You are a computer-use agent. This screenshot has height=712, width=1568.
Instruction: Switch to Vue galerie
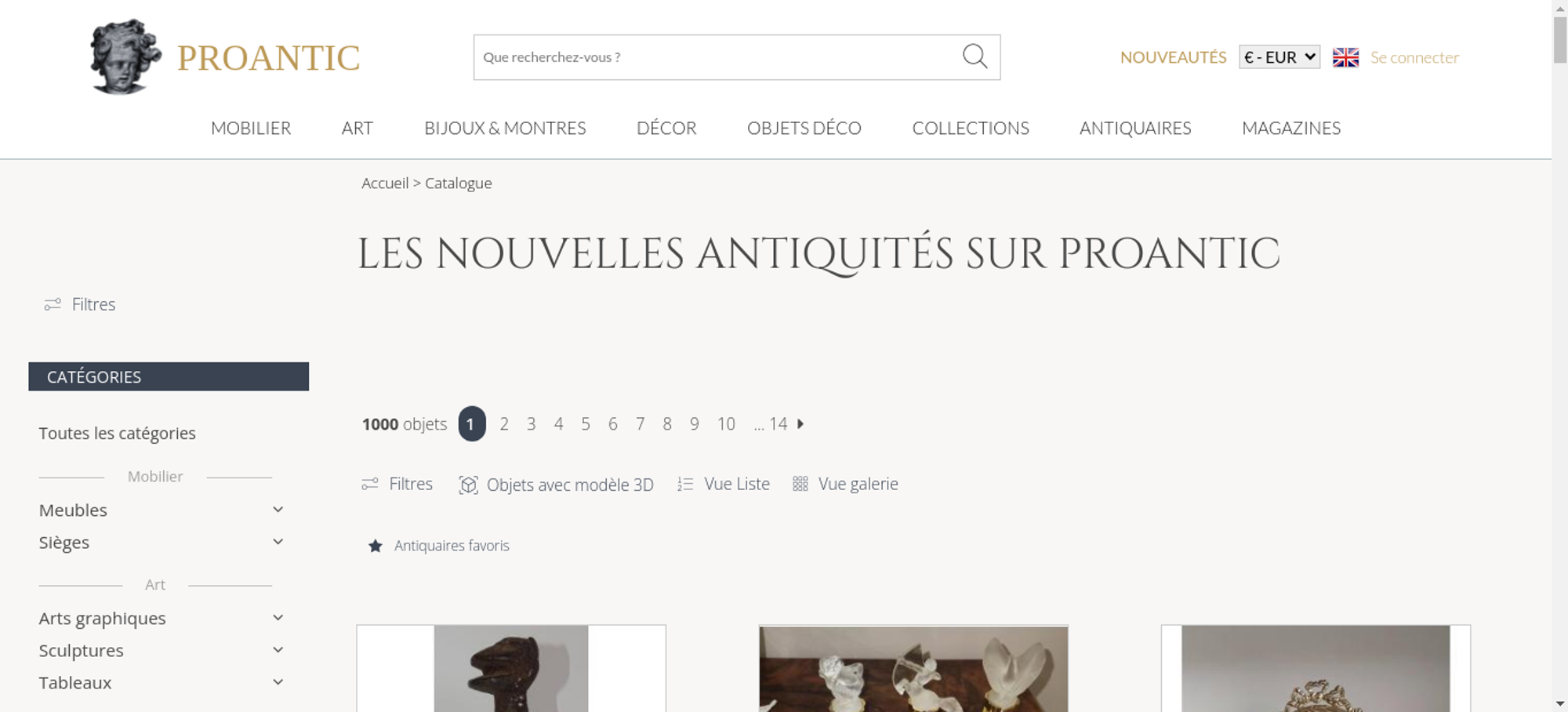(845, 484)
